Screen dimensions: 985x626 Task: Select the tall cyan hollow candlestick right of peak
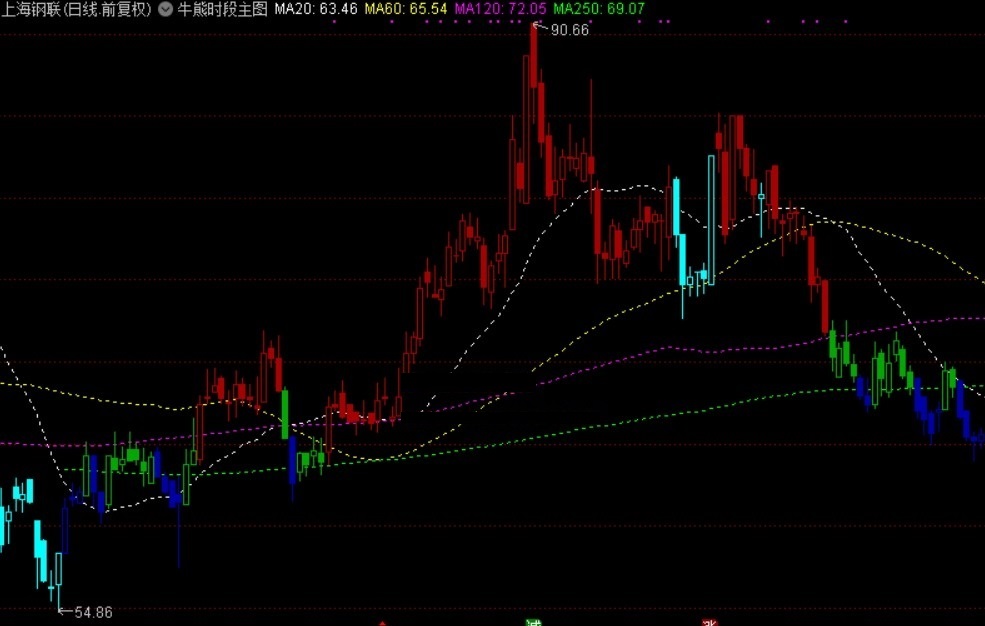pos(711,220)
